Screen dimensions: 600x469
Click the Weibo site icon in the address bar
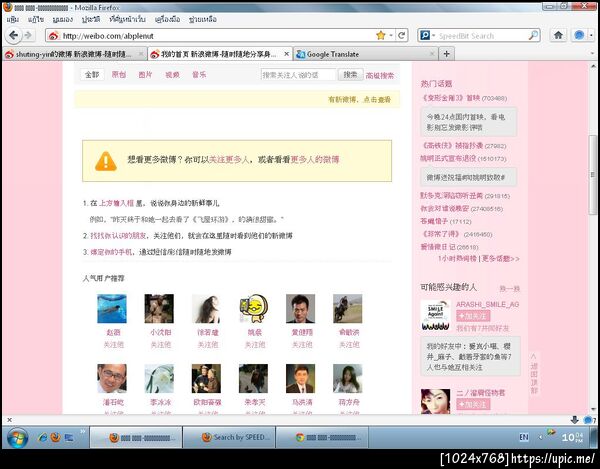point(54,36)
